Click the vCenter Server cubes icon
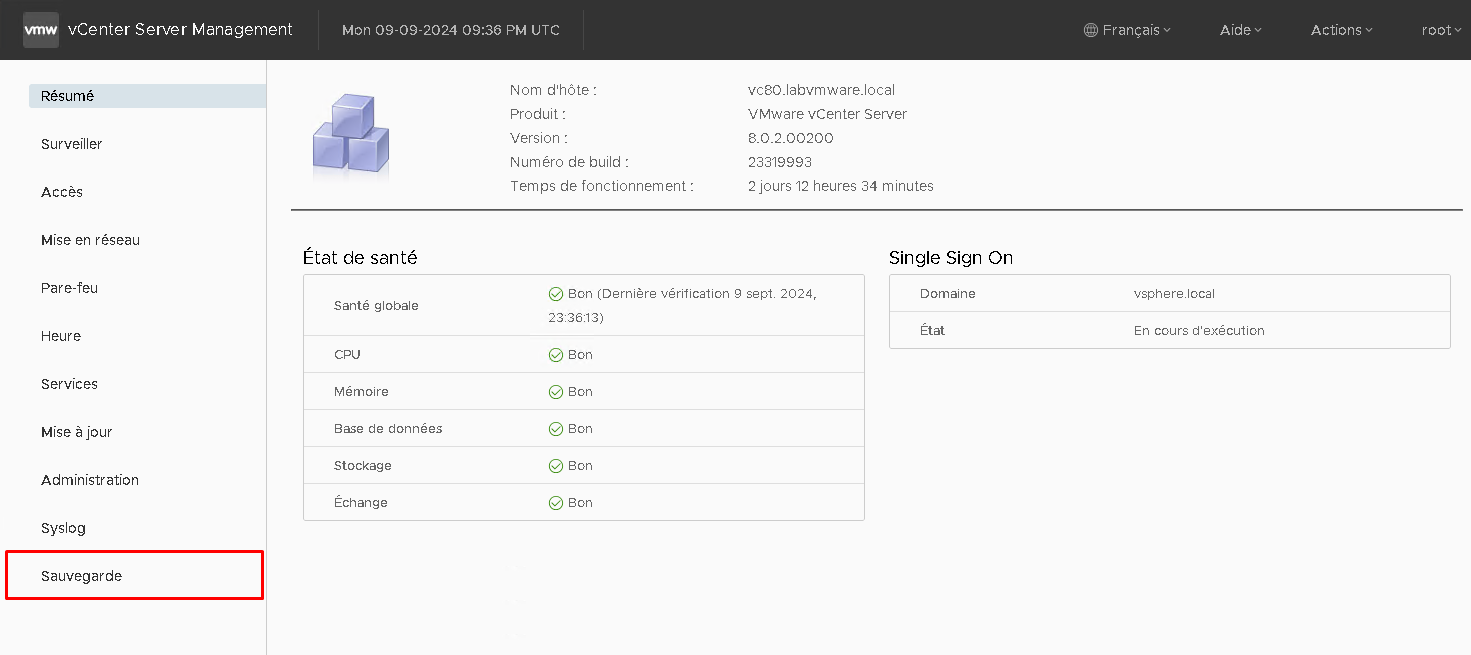The width and height of the screenshot is (1471, 655). click(x=351, y=138)
